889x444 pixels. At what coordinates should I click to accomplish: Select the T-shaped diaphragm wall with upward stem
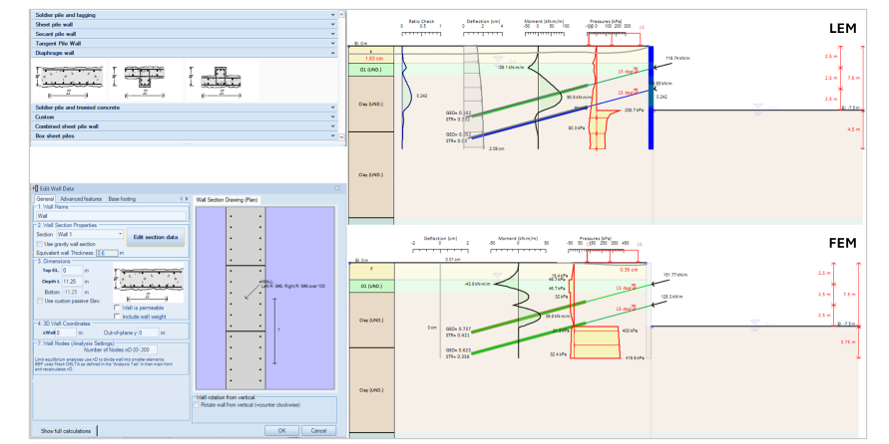click(221, 80)
